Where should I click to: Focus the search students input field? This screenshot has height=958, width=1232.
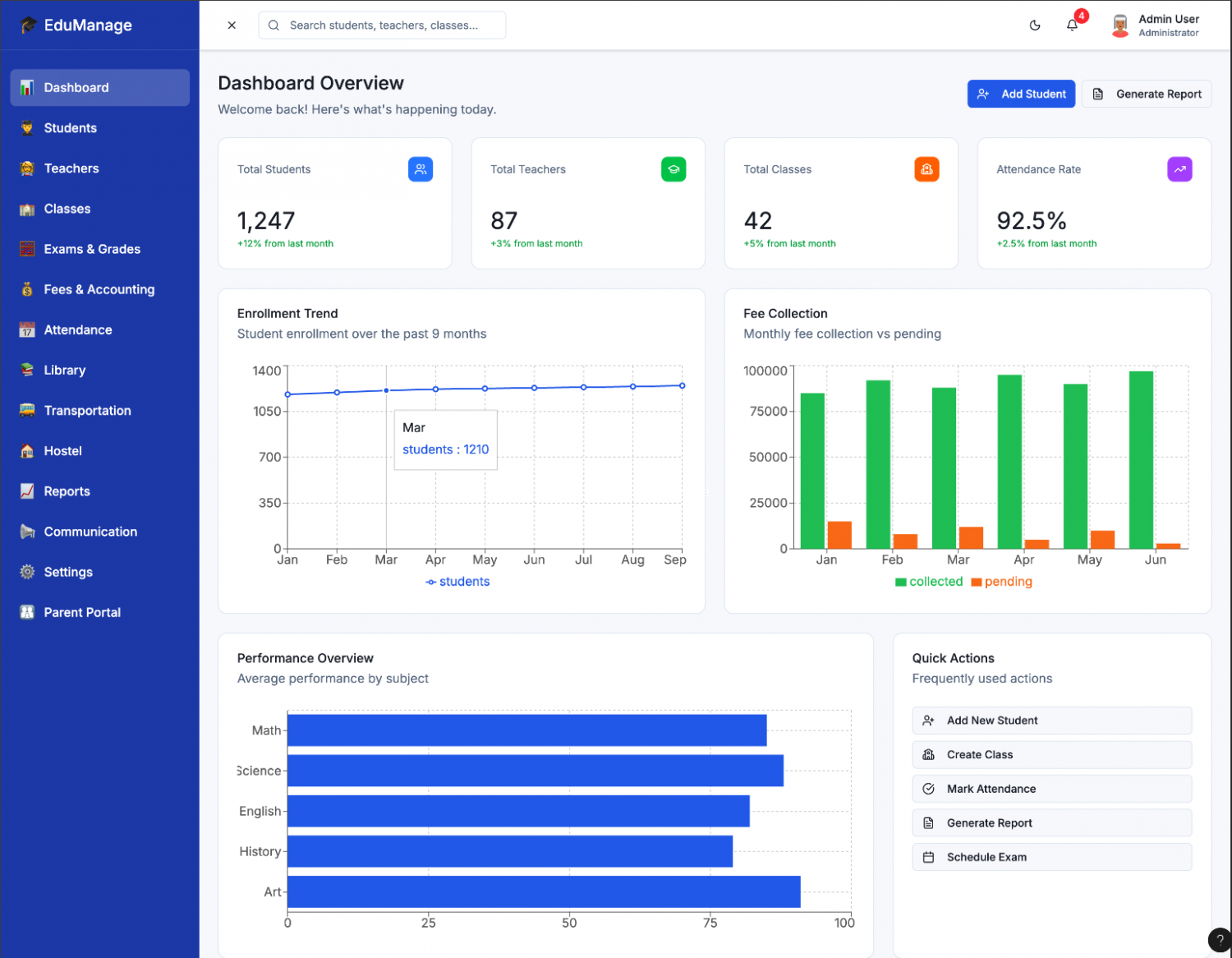(x=393, y=25)
